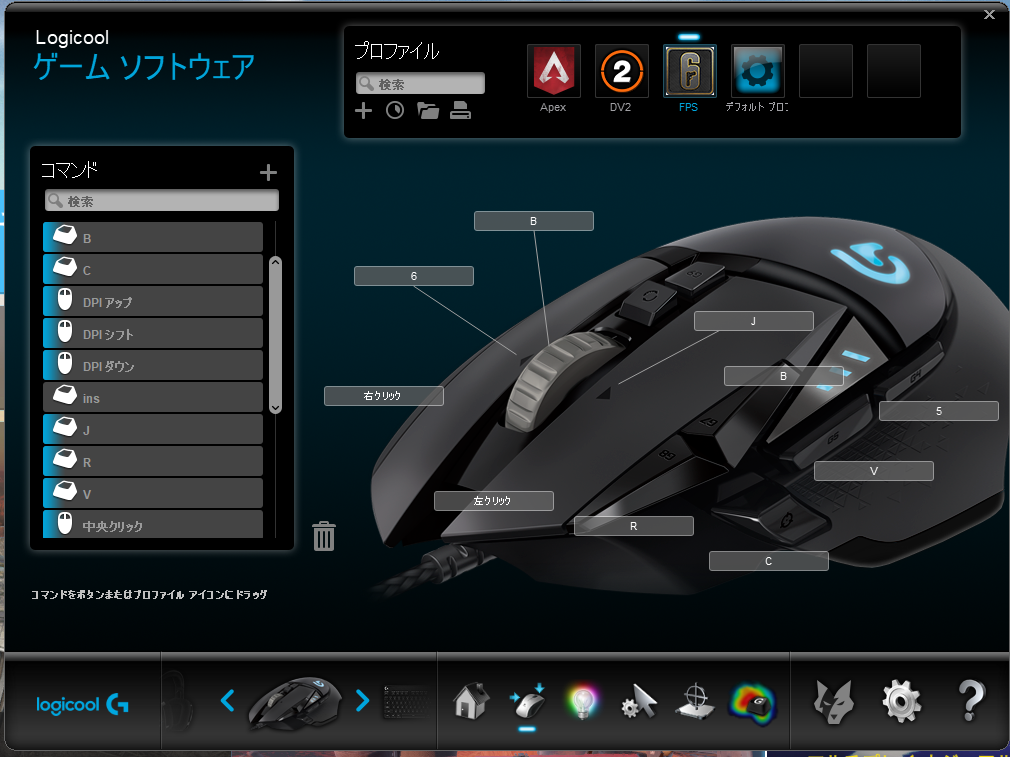1010x757 pixels.
Task: Select the Apex profile icon
Action: [x=553, y=71]
